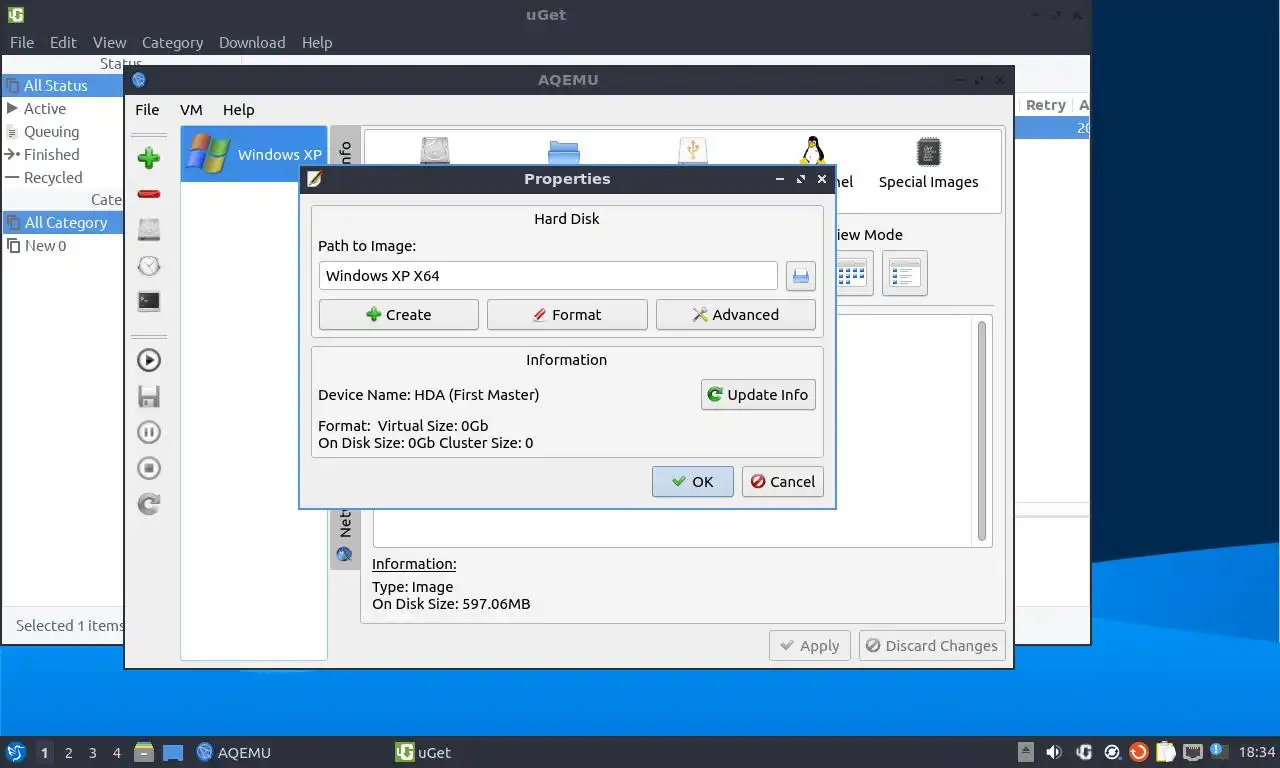Open volume control in system tray

click(x=1053, y=752)
